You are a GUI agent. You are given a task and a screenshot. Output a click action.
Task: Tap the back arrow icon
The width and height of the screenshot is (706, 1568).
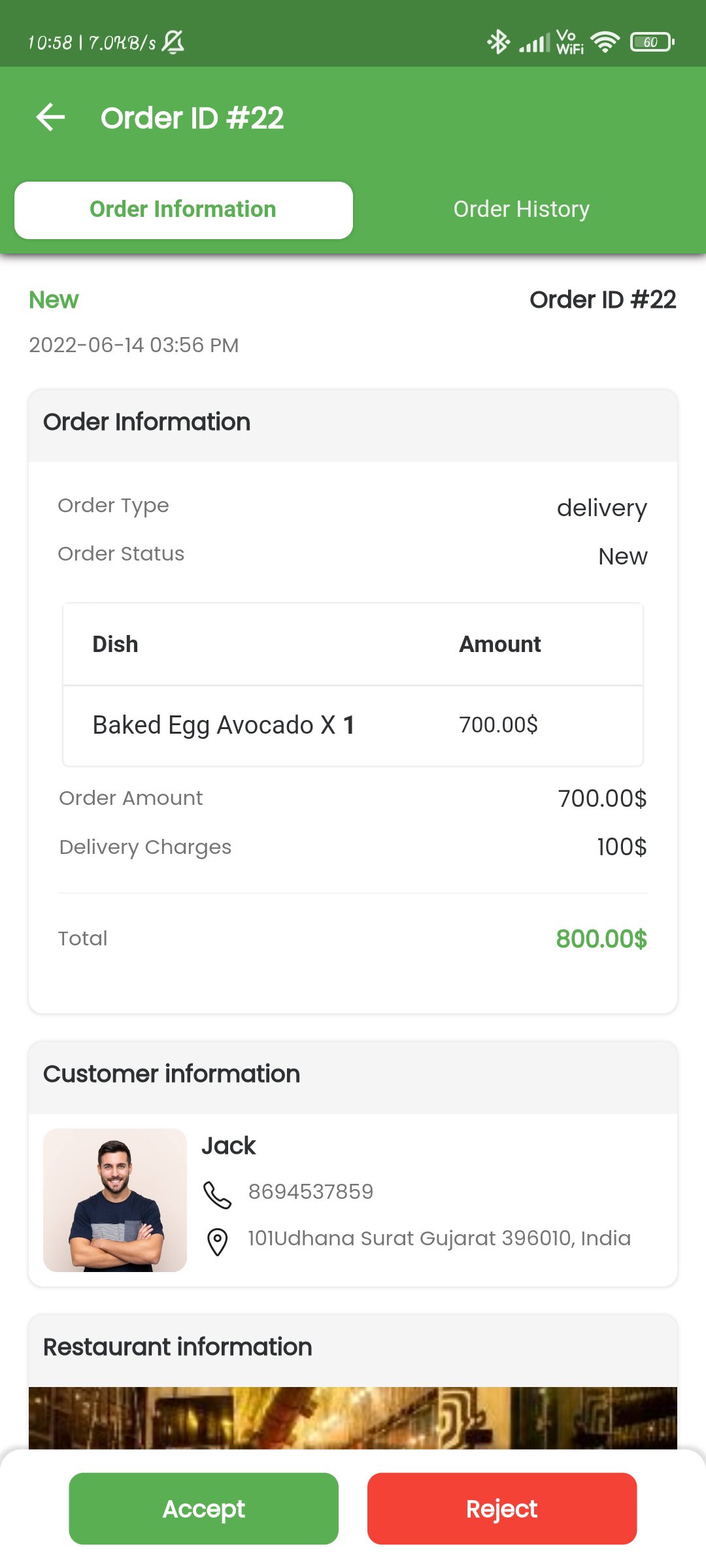(50, 118)
